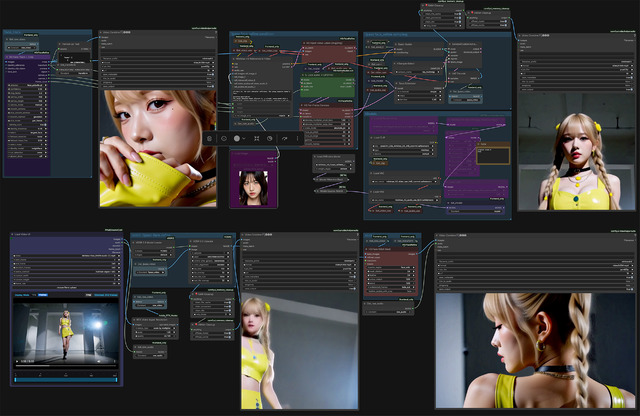This screenshot has height=416, width=640.
Task: Collapse the Load Video node using its title dot
Action: point(12,235)
